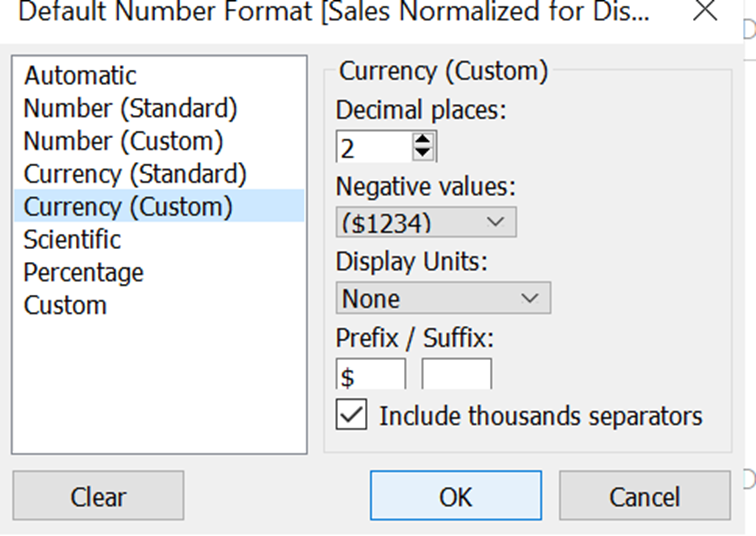Expand the Display Units dropdown

coord(443,298)
